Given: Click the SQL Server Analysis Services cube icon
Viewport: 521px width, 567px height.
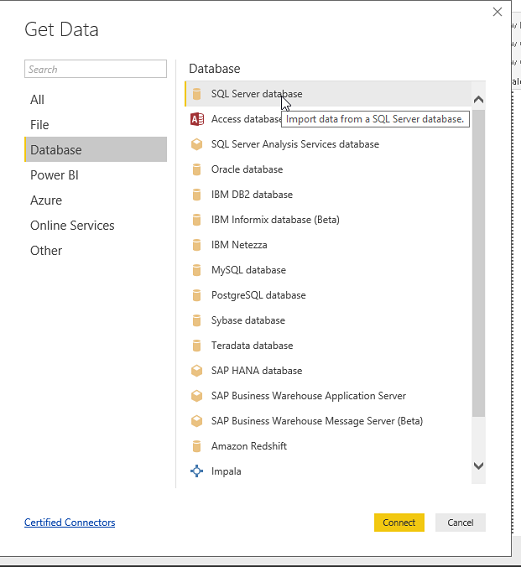Looking at the screenshot, I should click(197, 144).
